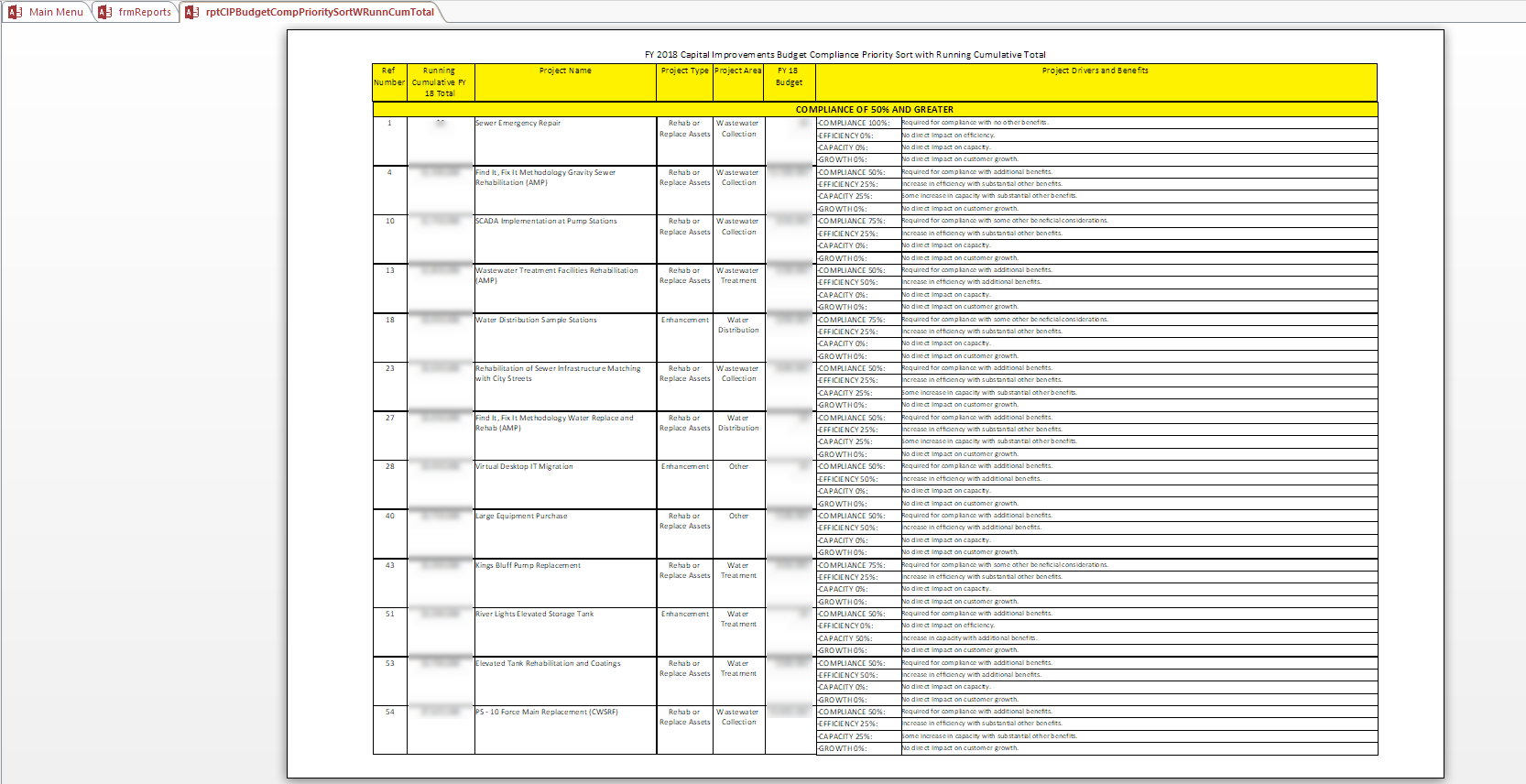Click Wastewater Treatment Facilities Rehabilitation project
Screen dimensions: 1526x784
pyautogui.click(x=557, y=276)
